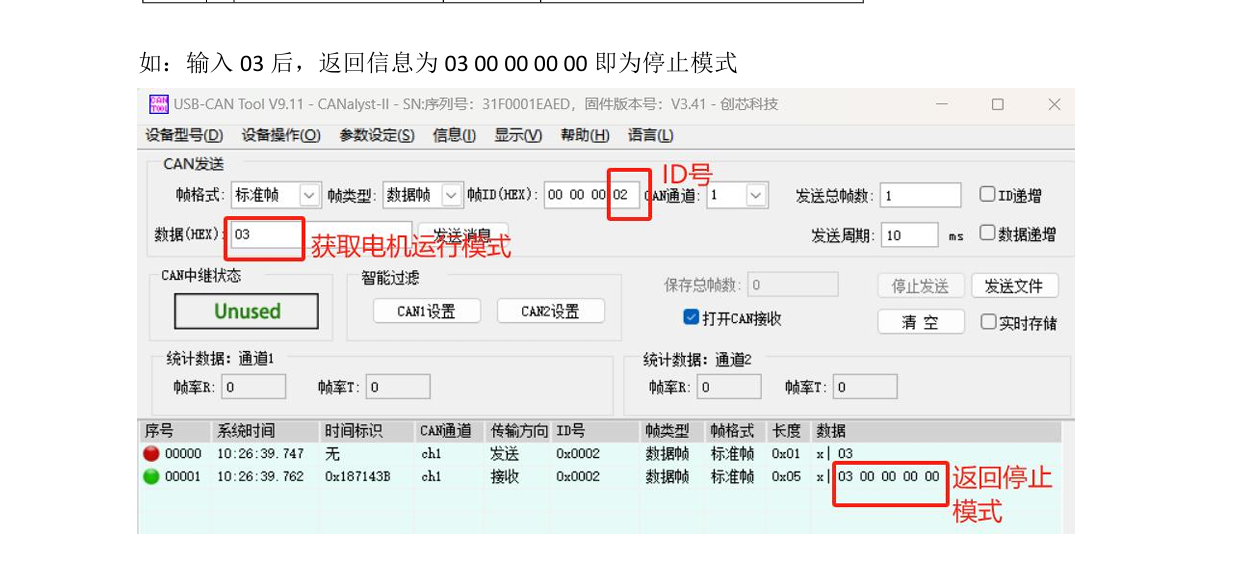Click the CAN1设置 button
Viewport: 1246px width, 563px height.
coord(426,311)
